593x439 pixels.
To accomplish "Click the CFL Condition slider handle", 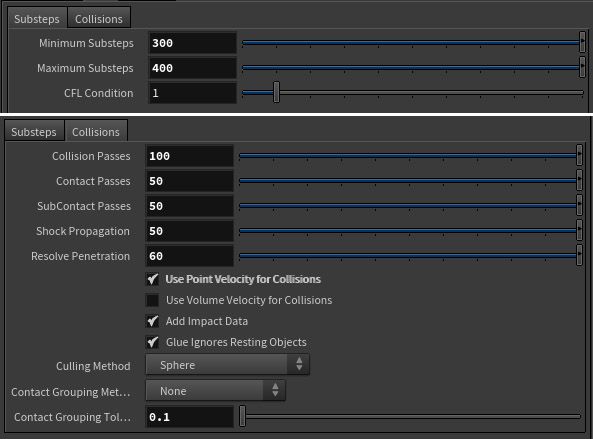I will click(276, 92).
